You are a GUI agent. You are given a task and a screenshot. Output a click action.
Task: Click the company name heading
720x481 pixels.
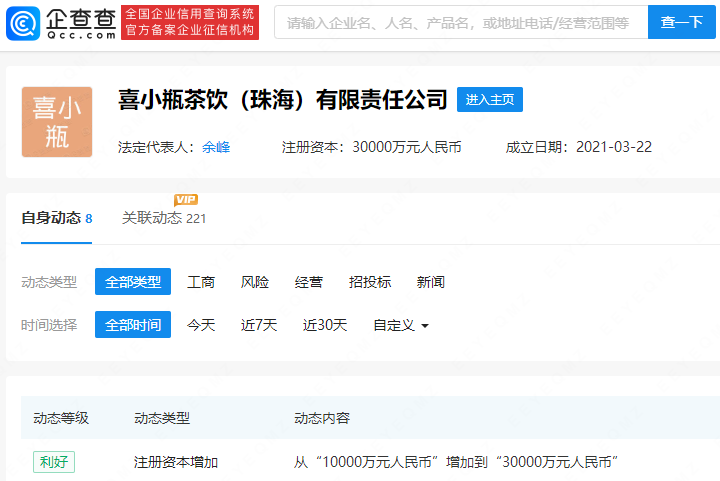(x=282, y=99)
